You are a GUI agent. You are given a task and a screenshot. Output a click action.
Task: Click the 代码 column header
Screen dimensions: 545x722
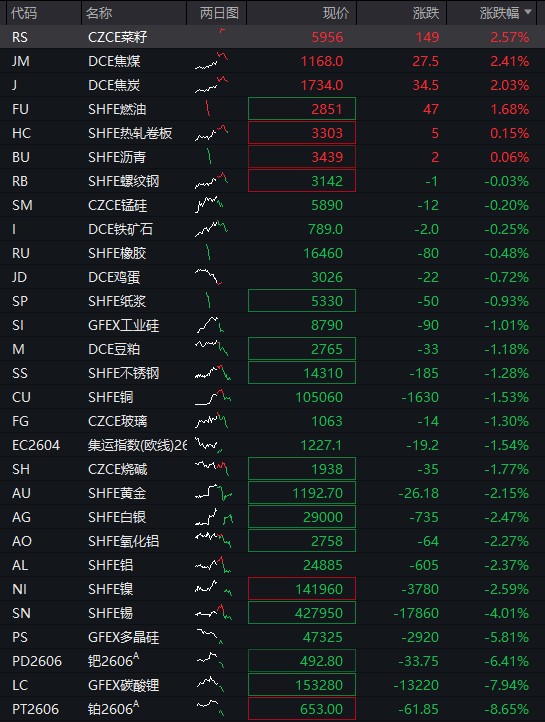pyautogui.click(x=24, y=13)
